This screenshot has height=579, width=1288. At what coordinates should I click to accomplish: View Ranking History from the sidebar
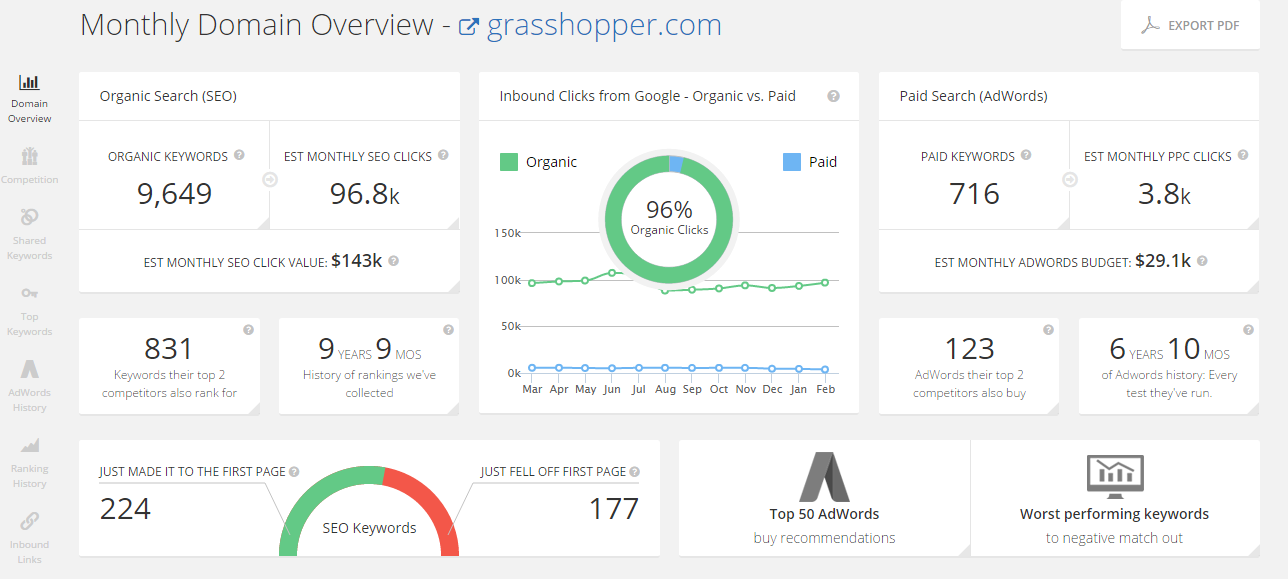[30, 461]
